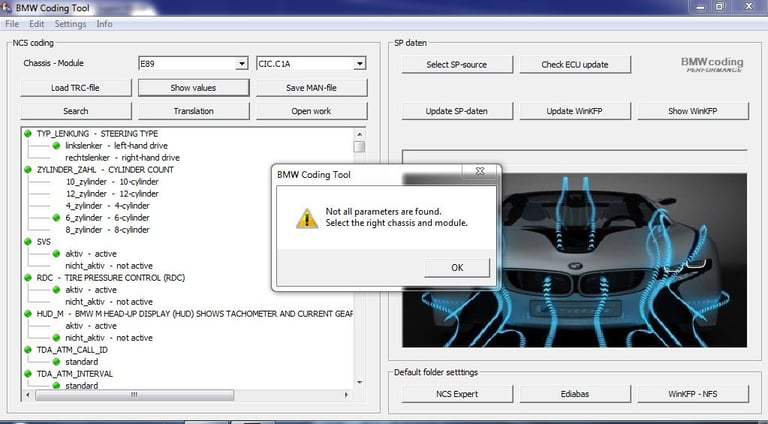The width and height of the screenshot is (768, 424).
Task: Click Load TRC-file button
Action: point(75,88)
